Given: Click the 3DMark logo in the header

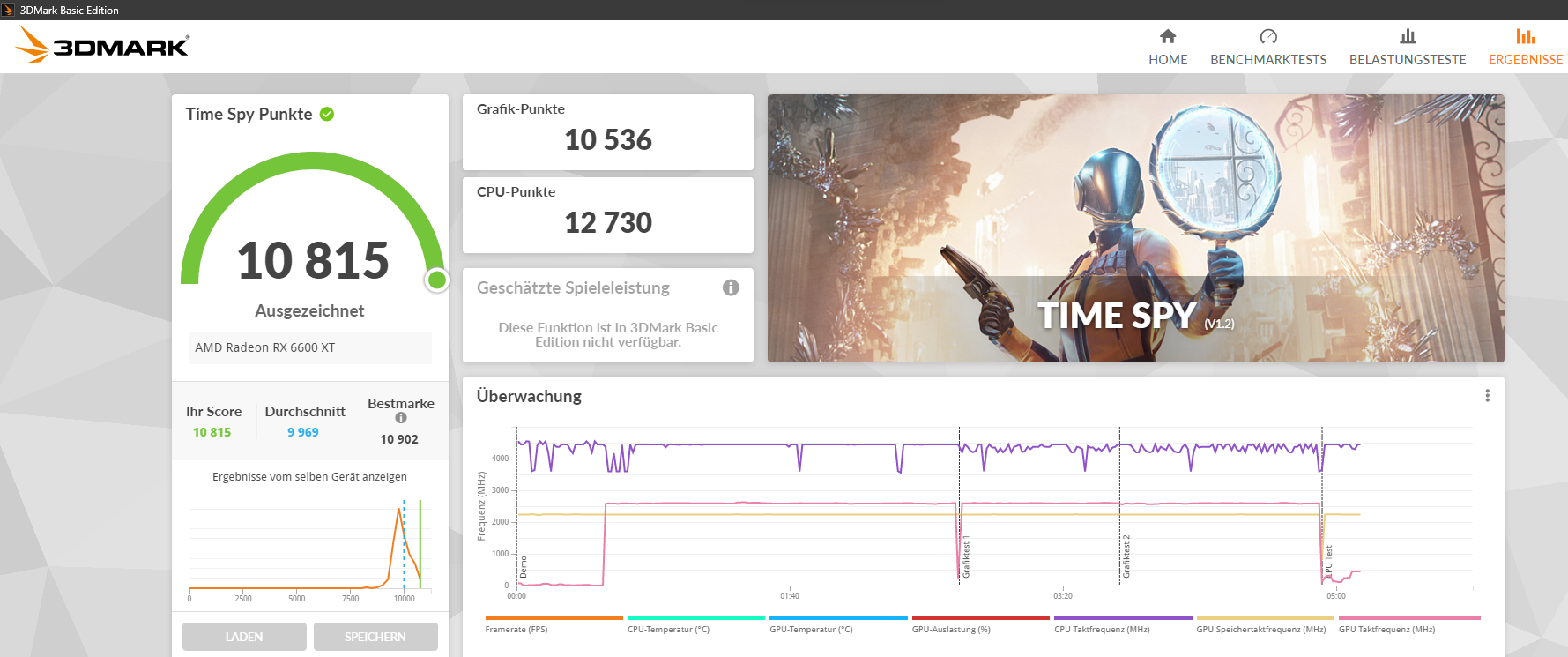Looking at the screenshot, I should (x=102, y=45).
